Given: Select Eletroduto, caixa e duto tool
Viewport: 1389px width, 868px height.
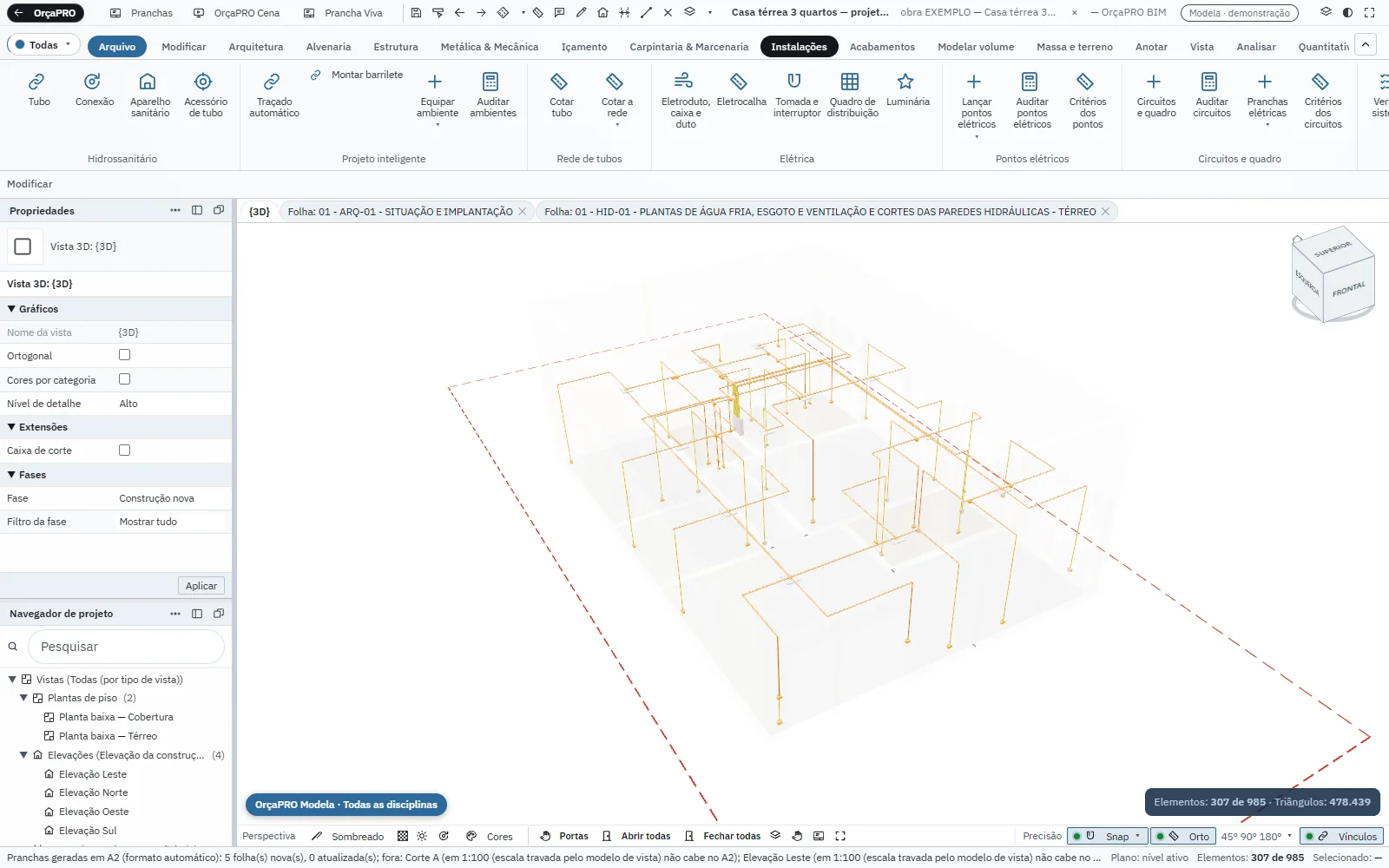Looking at the screenshot, I should pyautogui.click(x=685, y=101).
